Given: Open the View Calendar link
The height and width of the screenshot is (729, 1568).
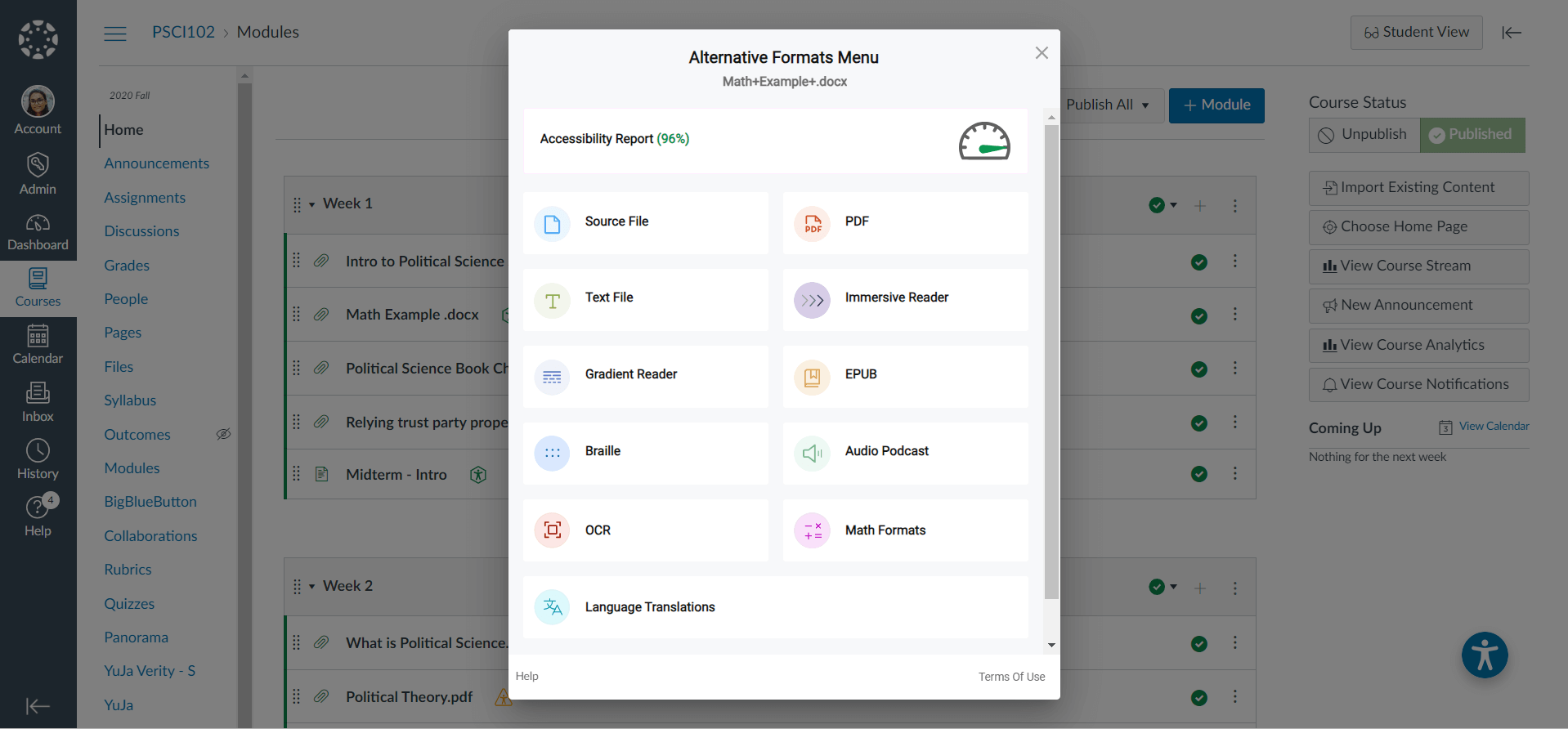Looking at the screenshot, I should pos(1494,426).
